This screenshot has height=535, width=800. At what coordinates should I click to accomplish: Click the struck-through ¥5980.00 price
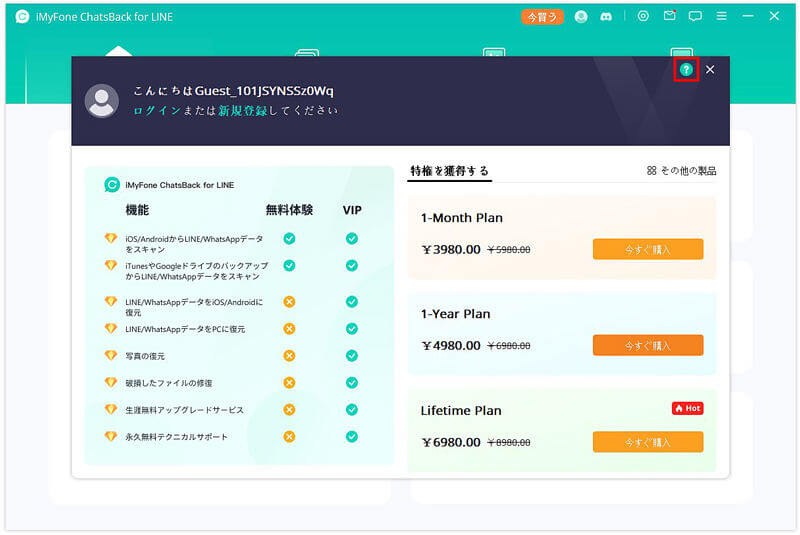(x=509, y=250)
